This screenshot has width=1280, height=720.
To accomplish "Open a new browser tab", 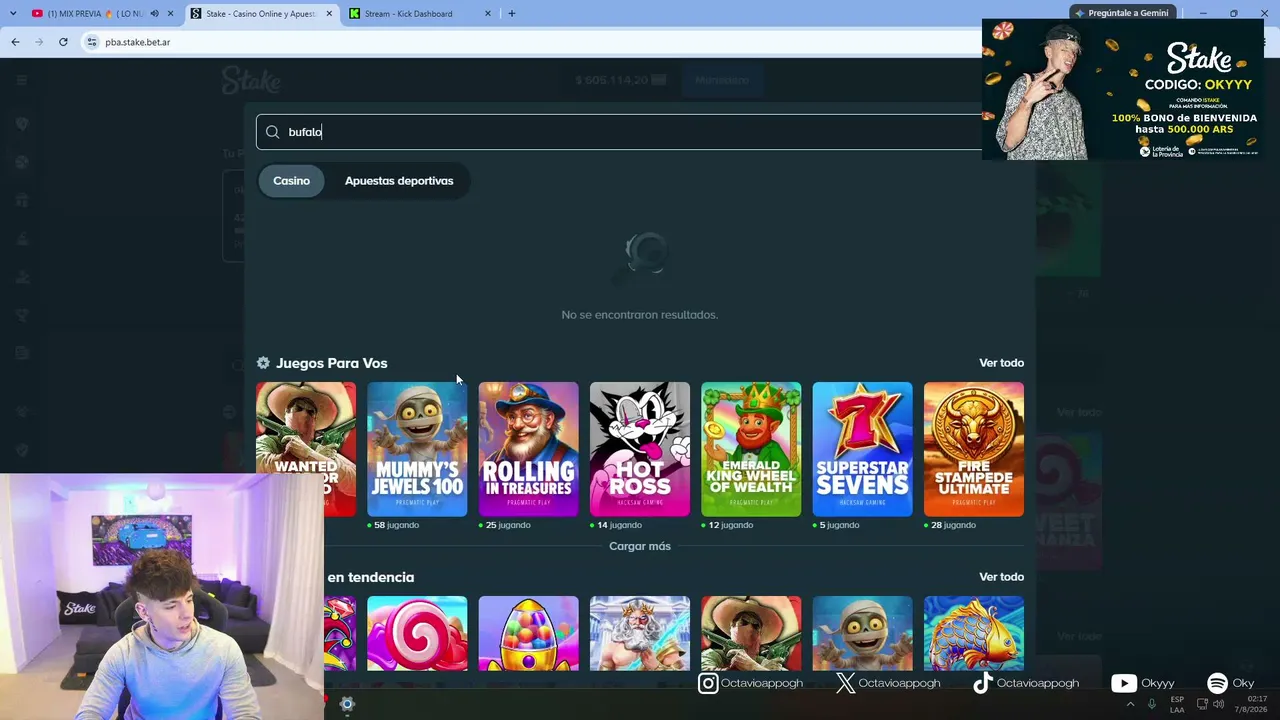I will [512, 14].
